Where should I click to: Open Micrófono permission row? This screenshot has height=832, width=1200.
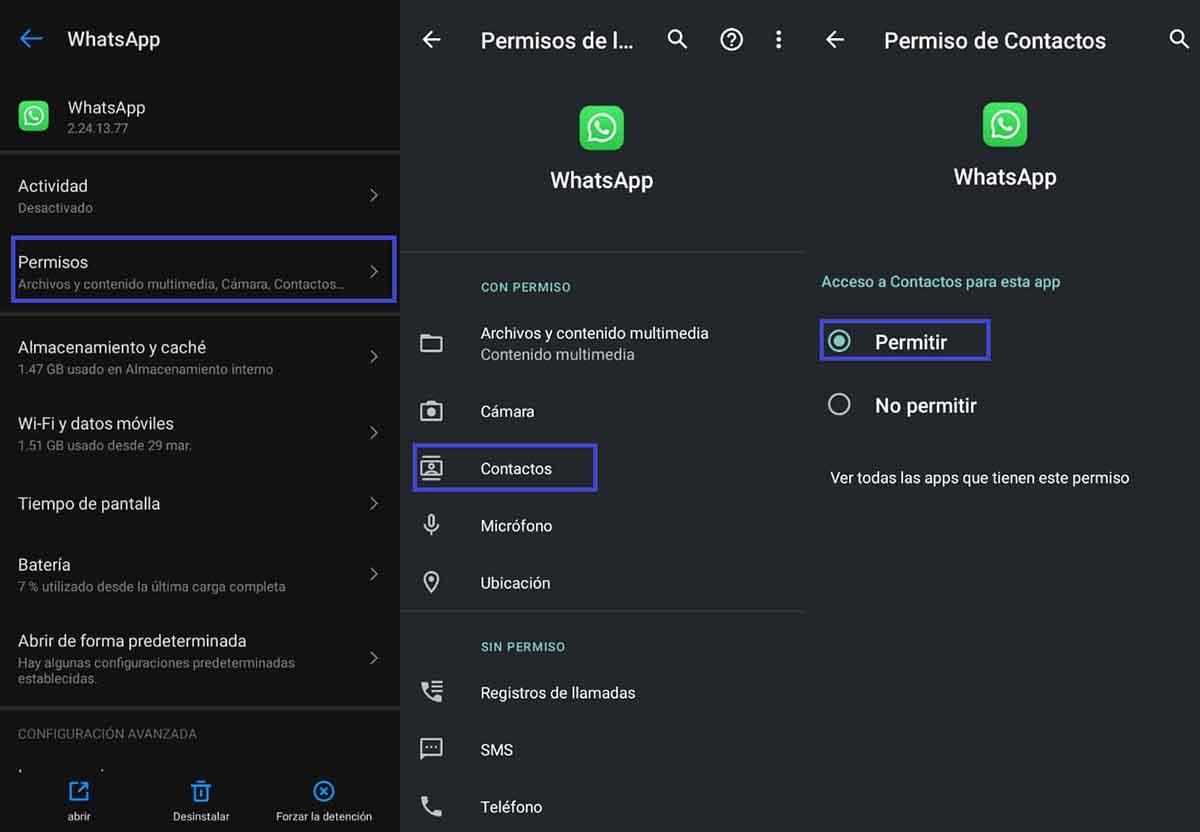point(602,525)
